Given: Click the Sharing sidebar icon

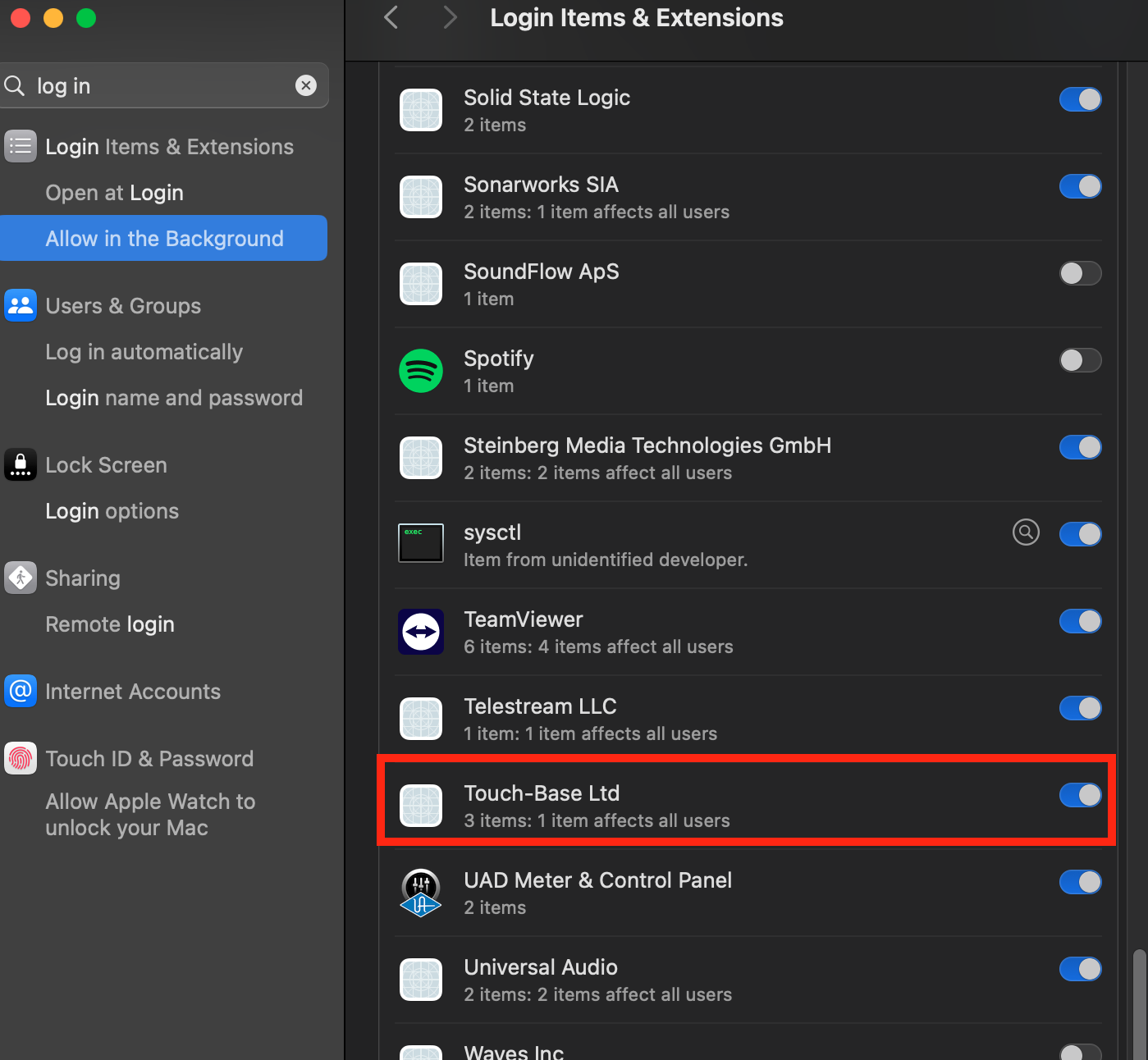Looking at the screenshot, I should (21, 578).
